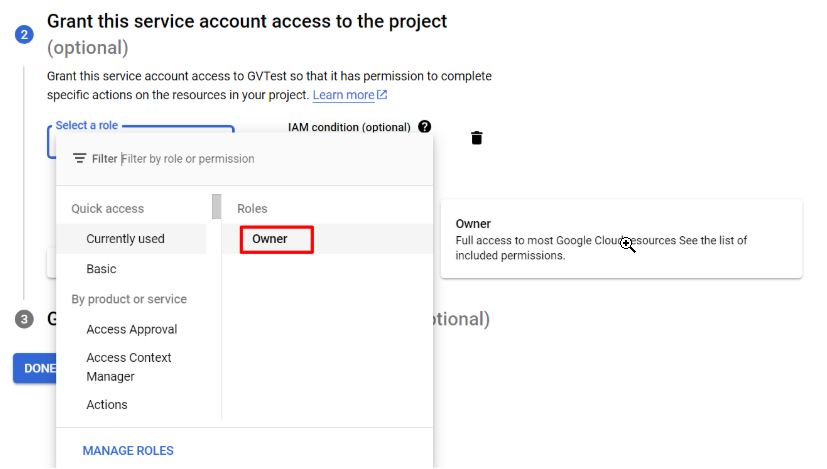Click the IAM condition help question mark
The width and height of the screenshot is (827, 469).
click(425, 127)
